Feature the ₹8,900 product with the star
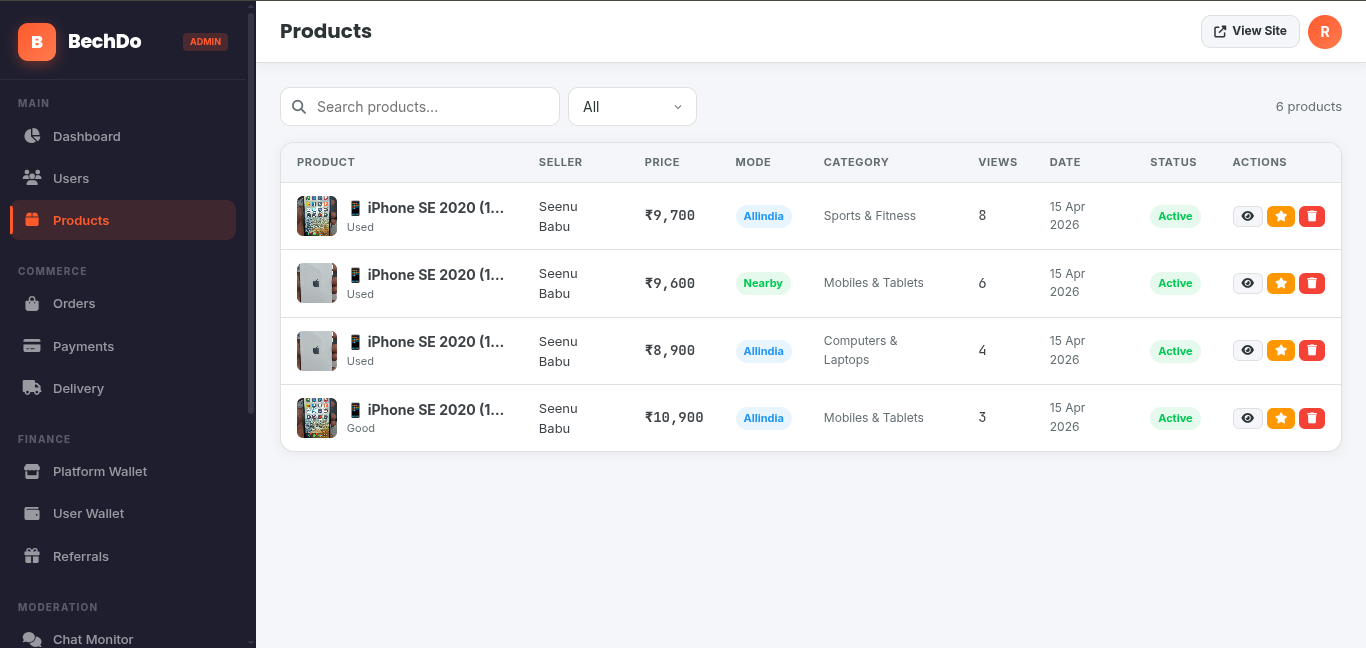This screenshot has height=648, width=1366. coord(1281,350)
